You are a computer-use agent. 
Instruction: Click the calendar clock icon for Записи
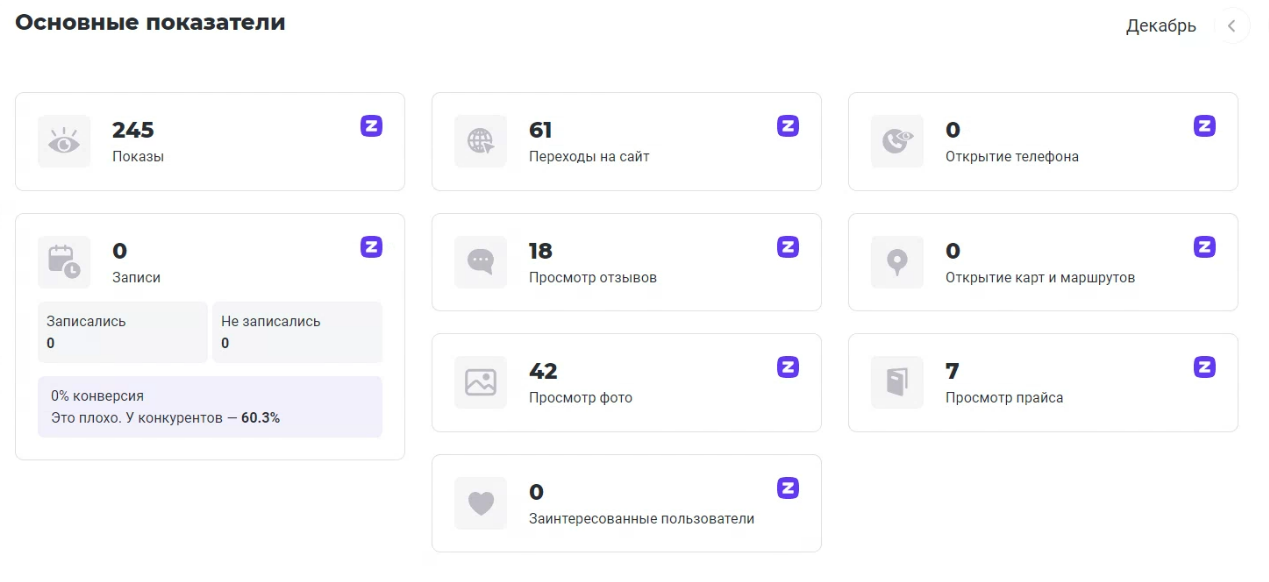[x=64, y=262]
